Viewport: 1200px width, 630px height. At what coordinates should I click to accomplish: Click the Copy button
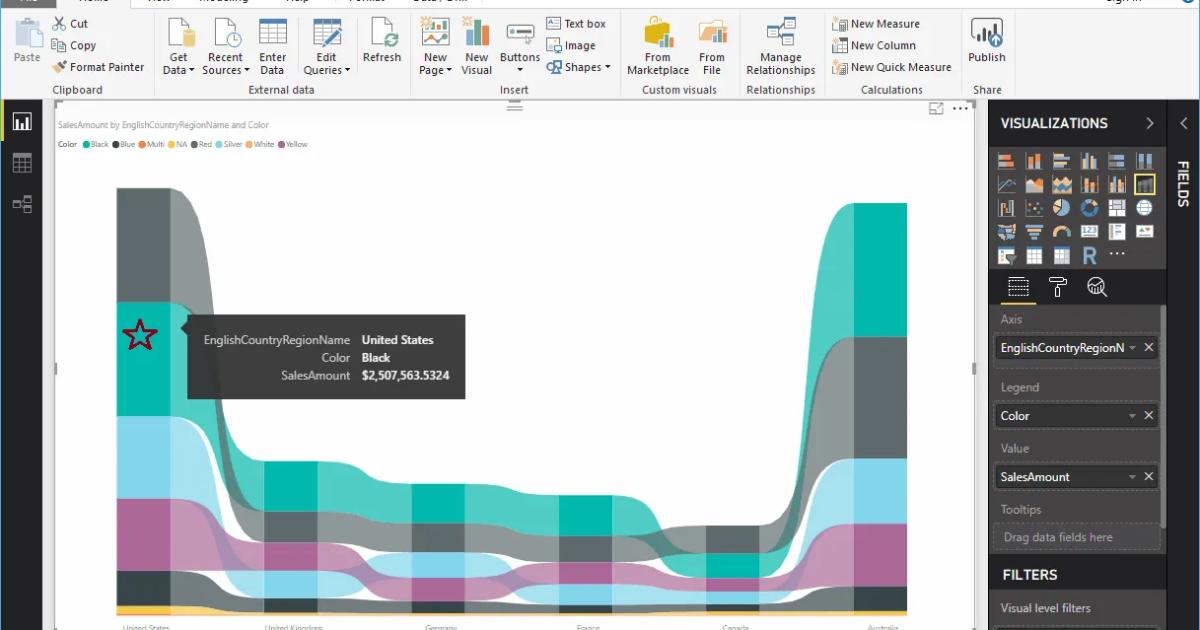(74, 45)
